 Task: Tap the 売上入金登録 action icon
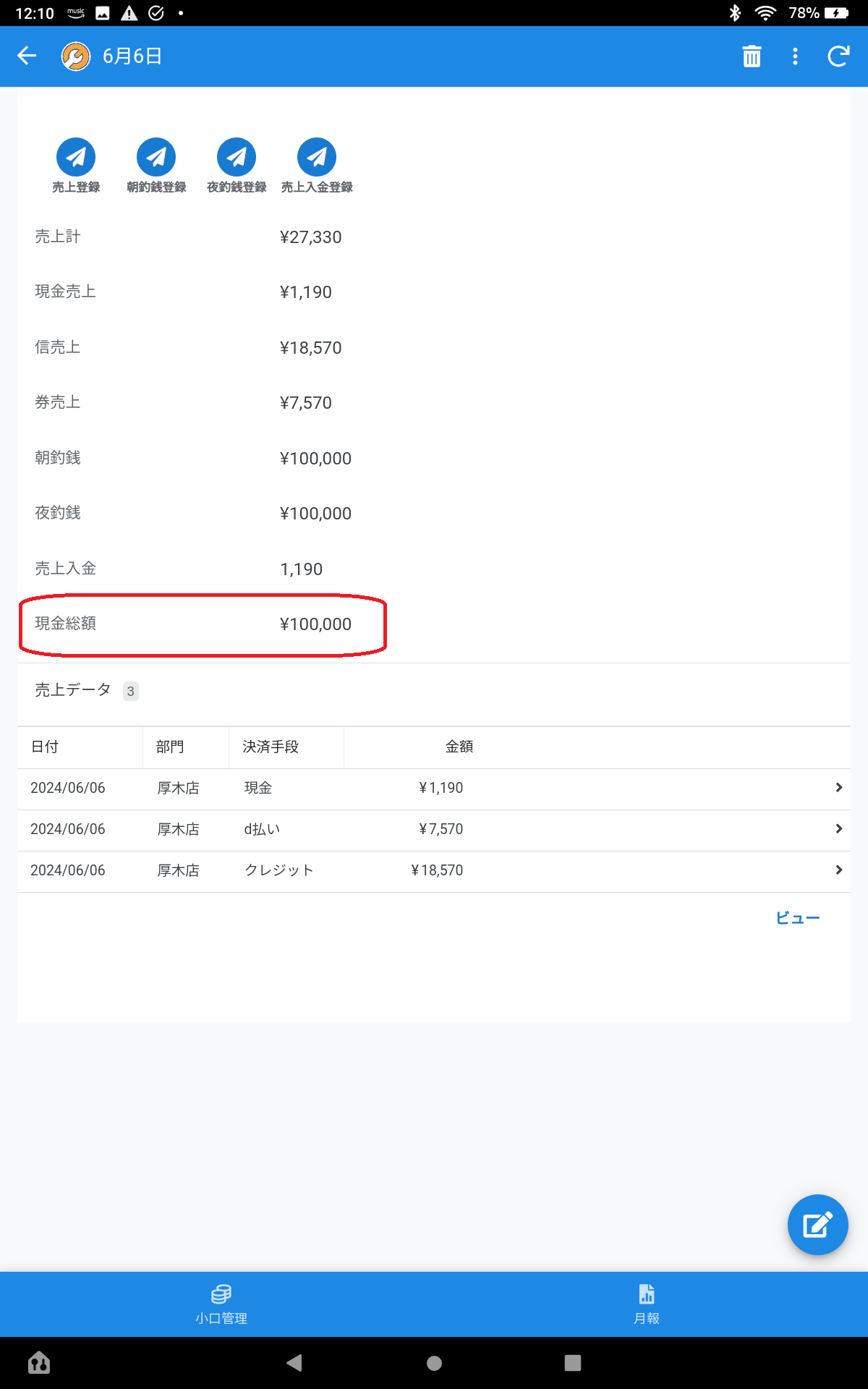tap(317, 157)
